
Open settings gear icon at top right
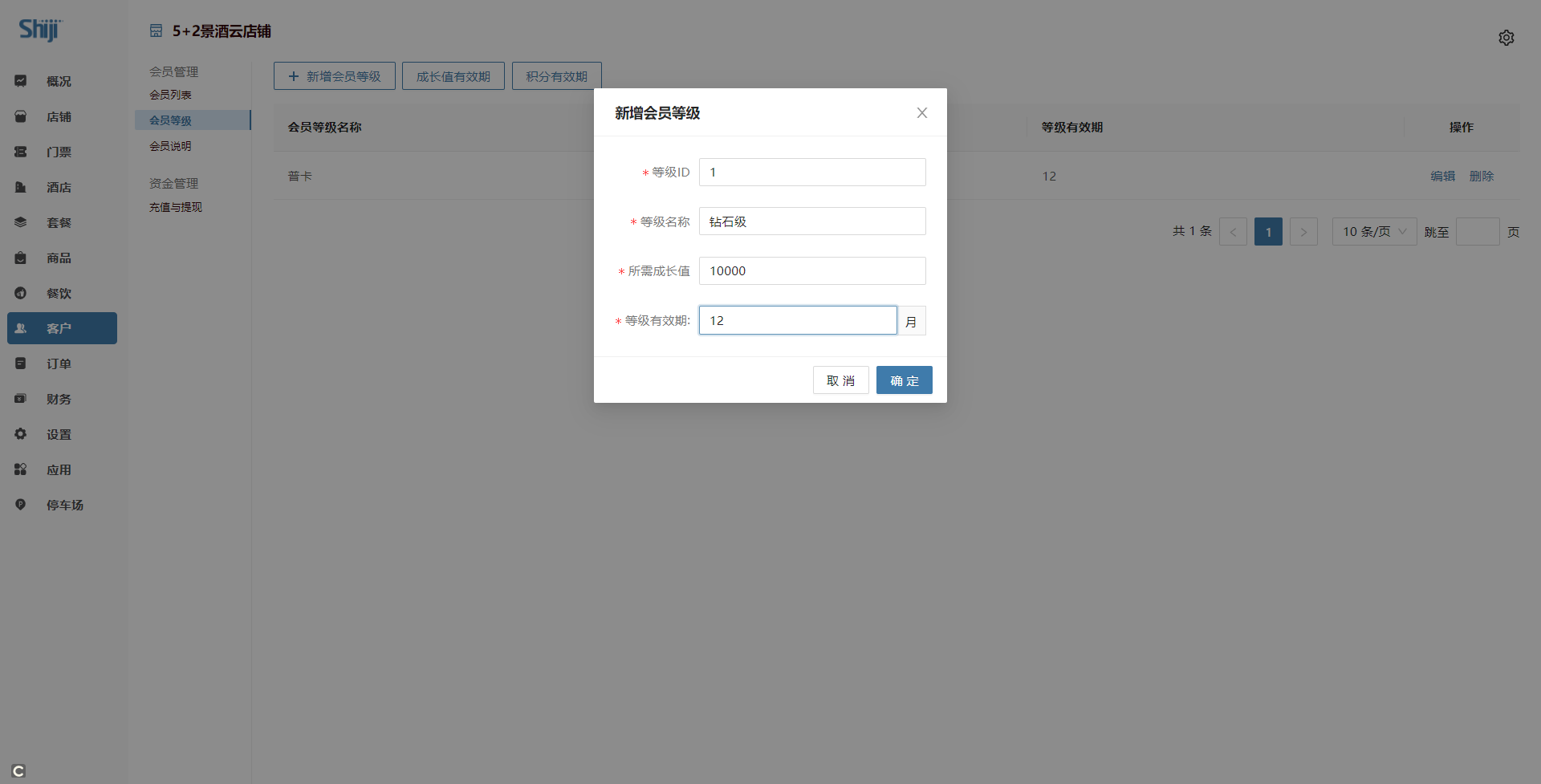1506,38
